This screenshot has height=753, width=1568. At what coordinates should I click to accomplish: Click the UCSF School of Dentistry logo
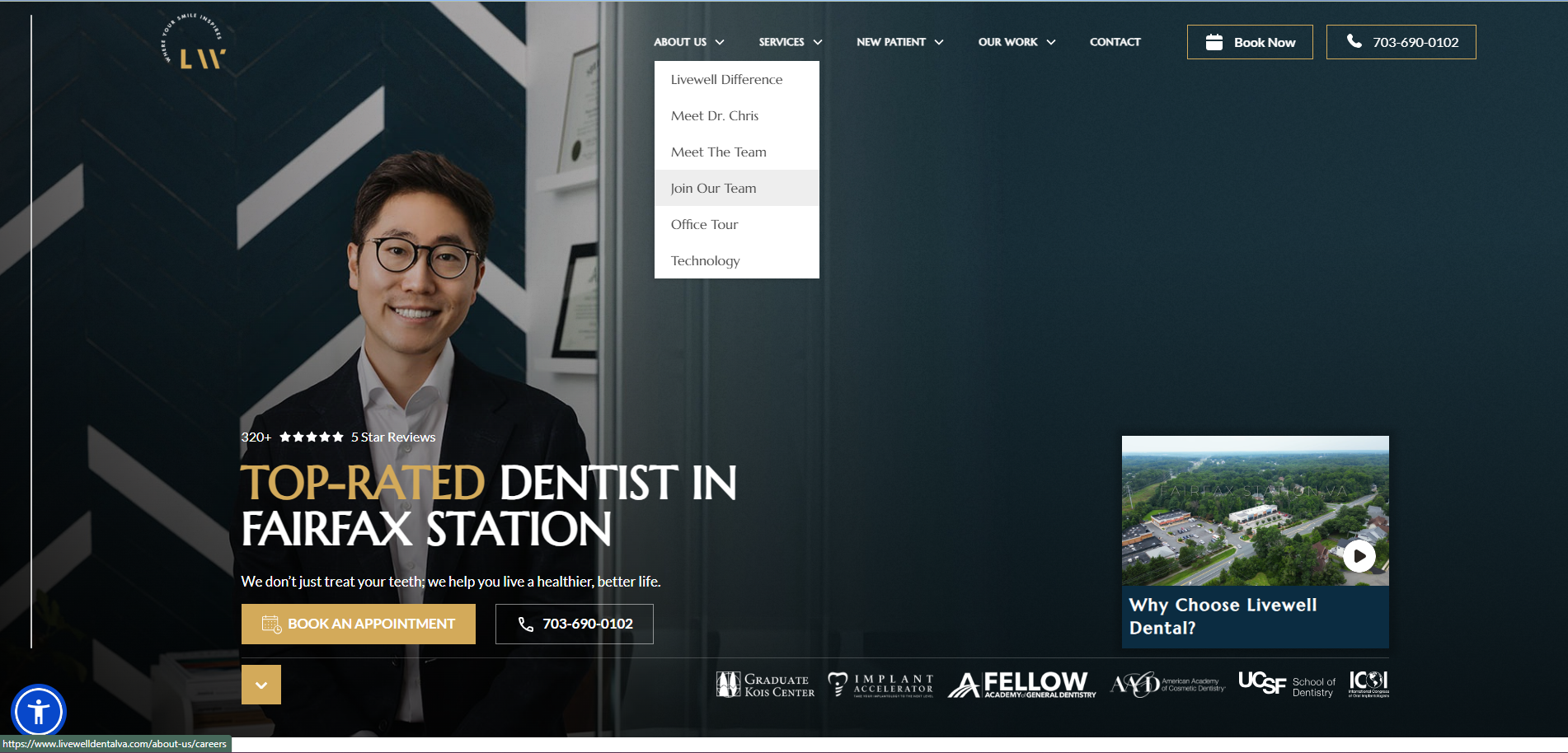(1286, 685)
